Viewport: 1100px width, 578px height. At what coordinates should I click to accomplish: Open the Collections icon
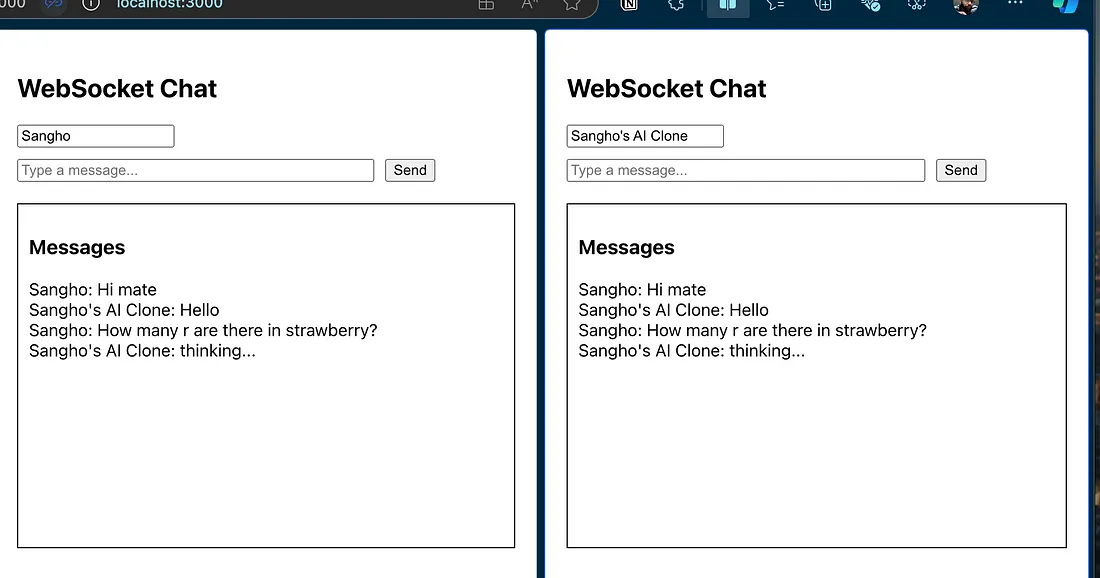click(823, 5)
